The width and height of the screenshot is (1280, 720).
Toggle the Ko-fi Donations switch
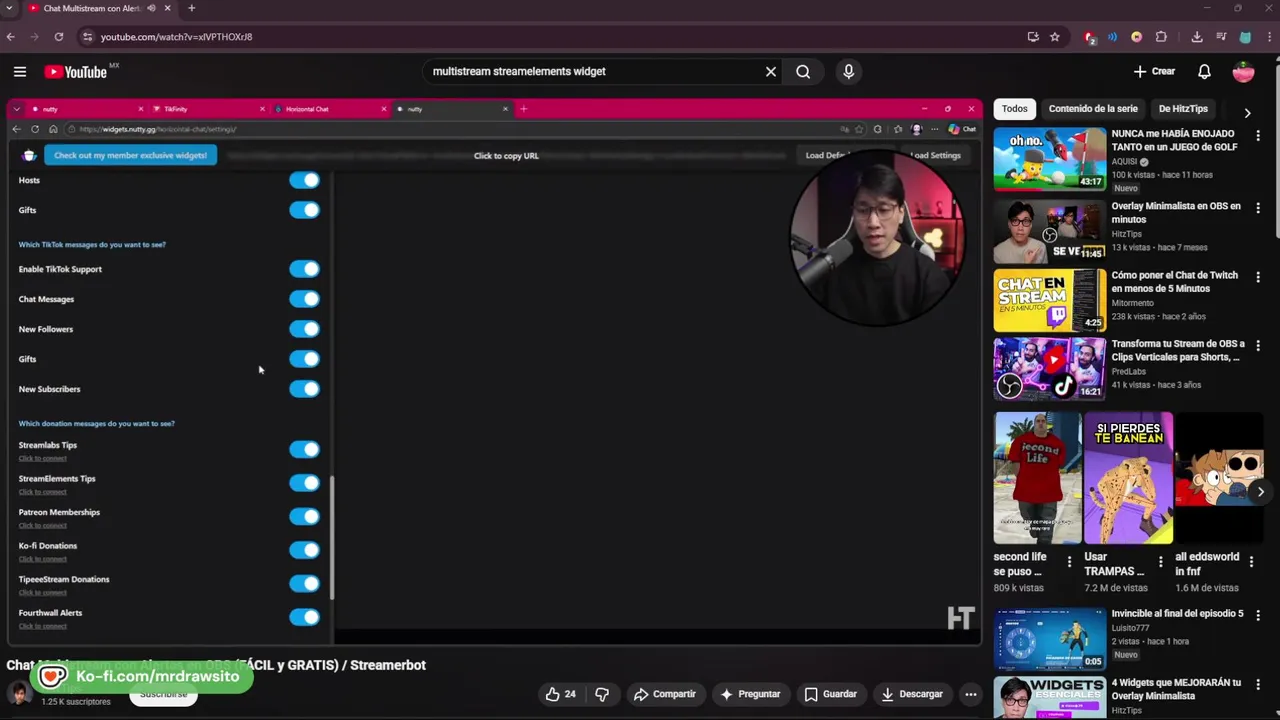(304, 550)
